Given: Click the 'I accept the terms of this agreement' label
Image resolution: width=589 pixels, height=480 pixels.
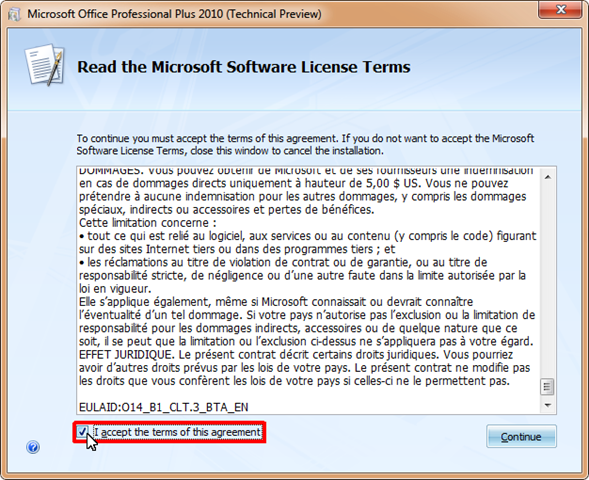Looking at the screenshot, I should click(177, 432).
